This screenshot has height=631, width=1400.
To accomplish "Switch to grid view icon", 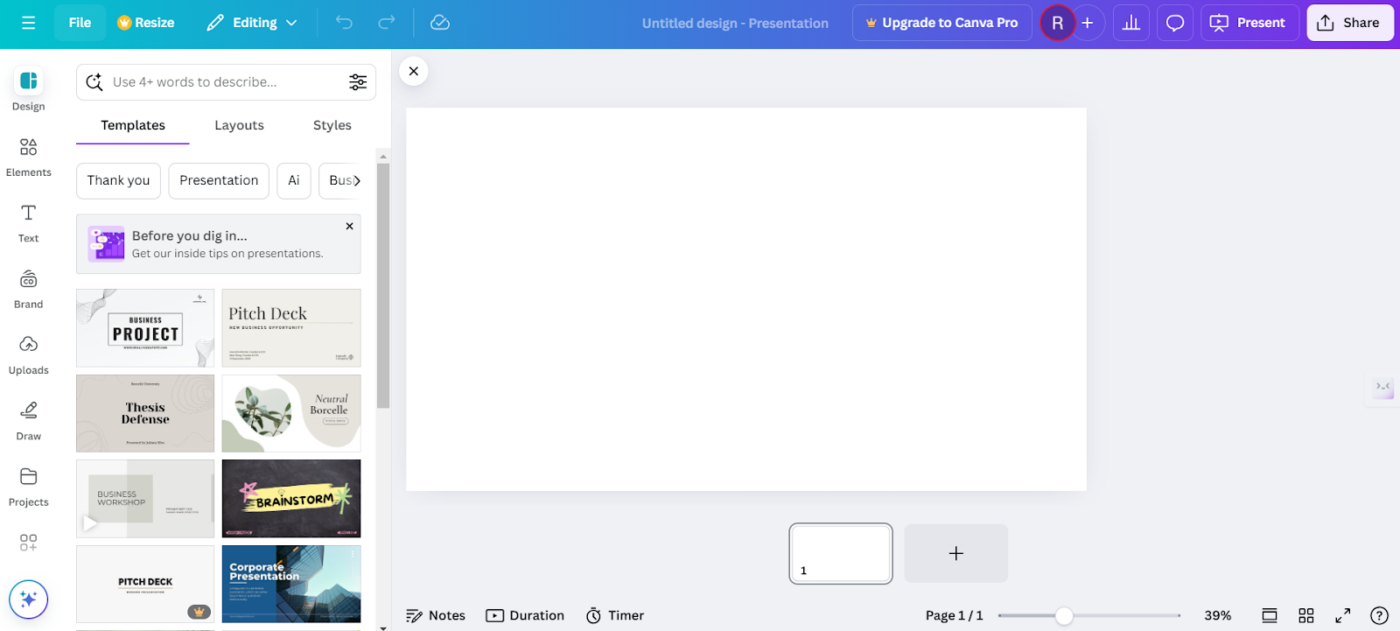I will 1306,615.
